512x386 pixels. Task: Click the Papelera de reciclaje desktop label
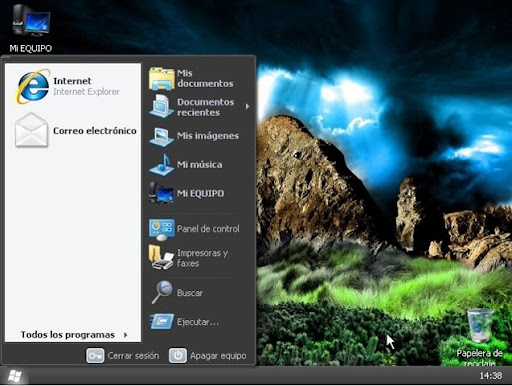click(x=479, y=357)
